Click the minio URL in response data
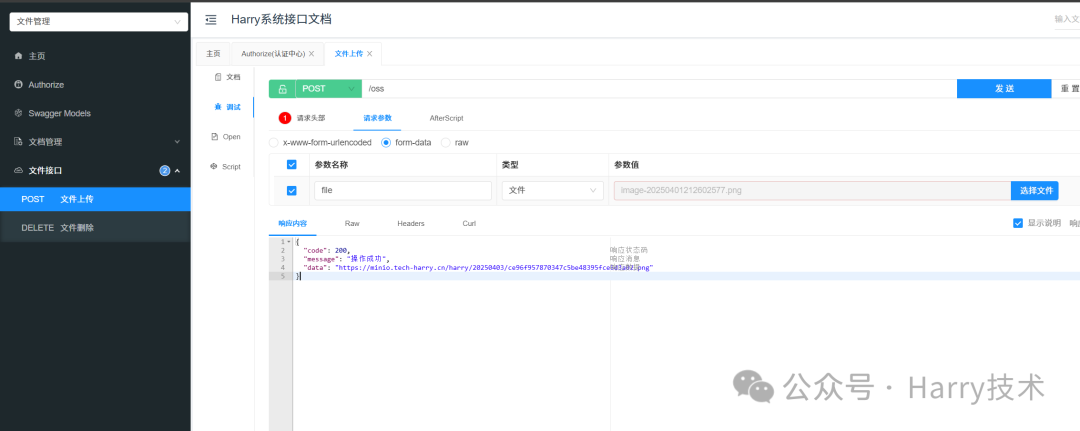This screenshot has height=431, width=1080. tap(494, 267)
